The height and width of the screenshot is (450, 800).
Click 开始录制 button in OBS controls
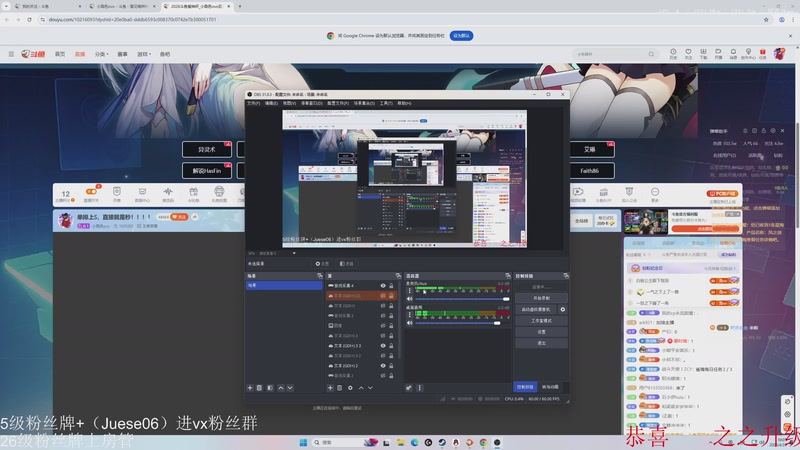[x=541, y=298]
